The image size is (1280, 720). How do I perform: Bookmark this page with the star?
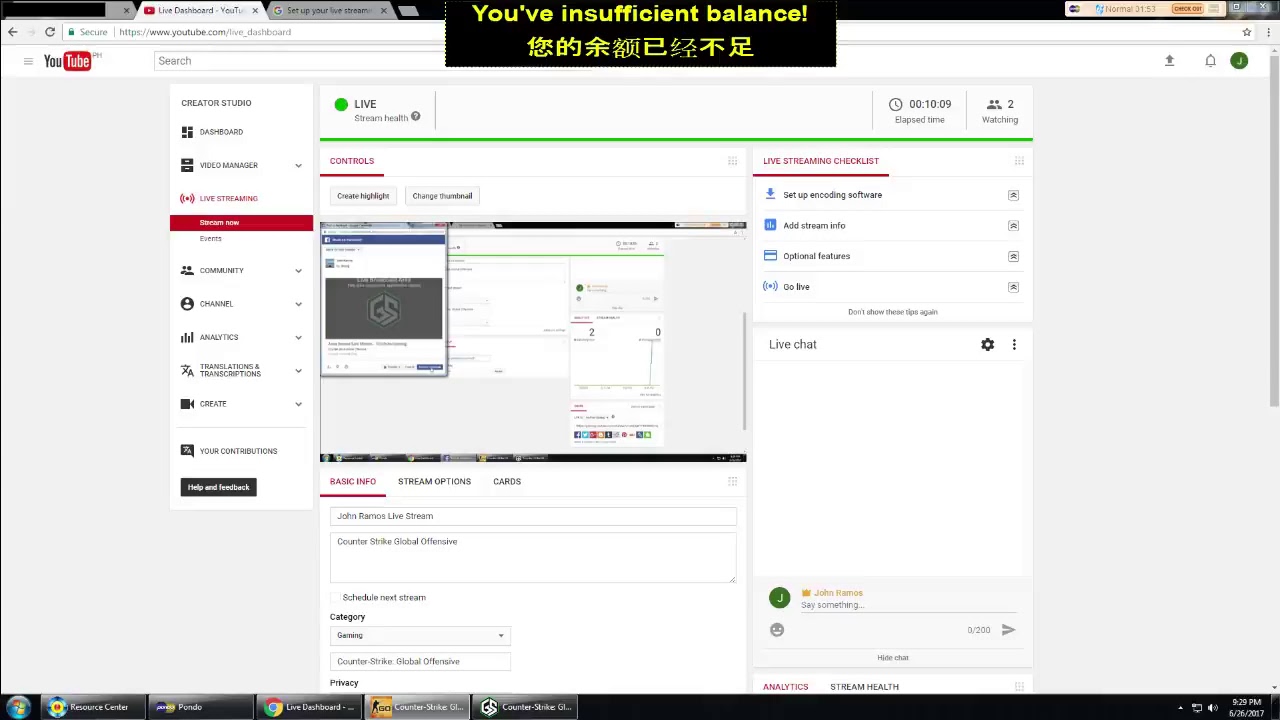1246,32
